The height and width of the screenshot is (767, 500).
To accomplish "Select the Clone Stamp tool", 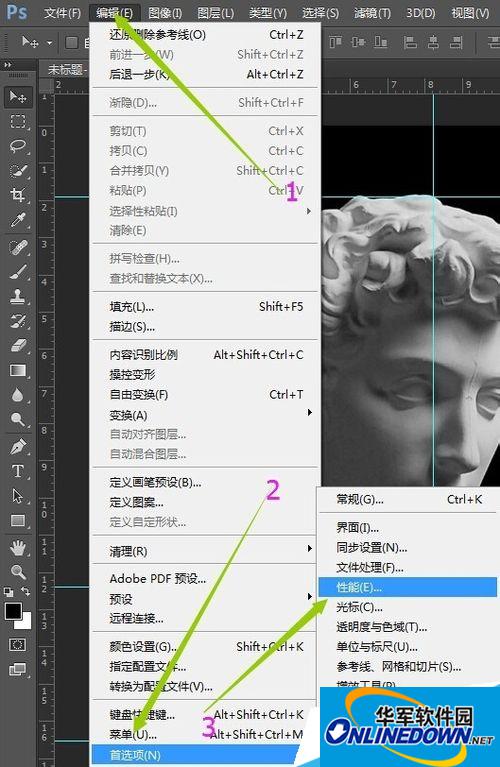I will 18,296.
